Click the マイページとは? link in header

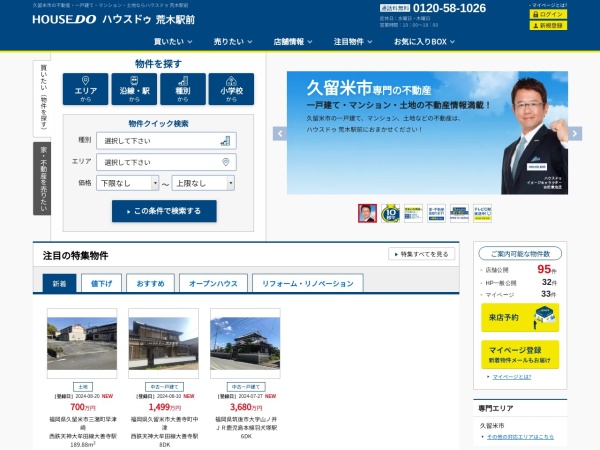coord(548,5)
